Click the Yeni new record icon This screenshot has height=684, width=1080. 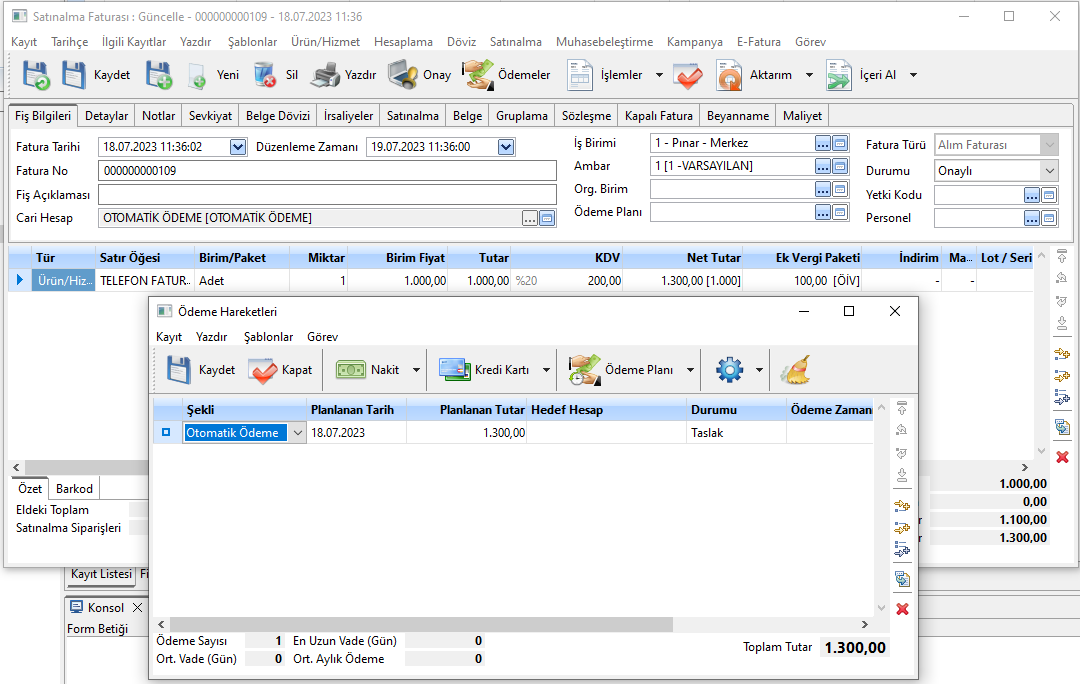198,75
